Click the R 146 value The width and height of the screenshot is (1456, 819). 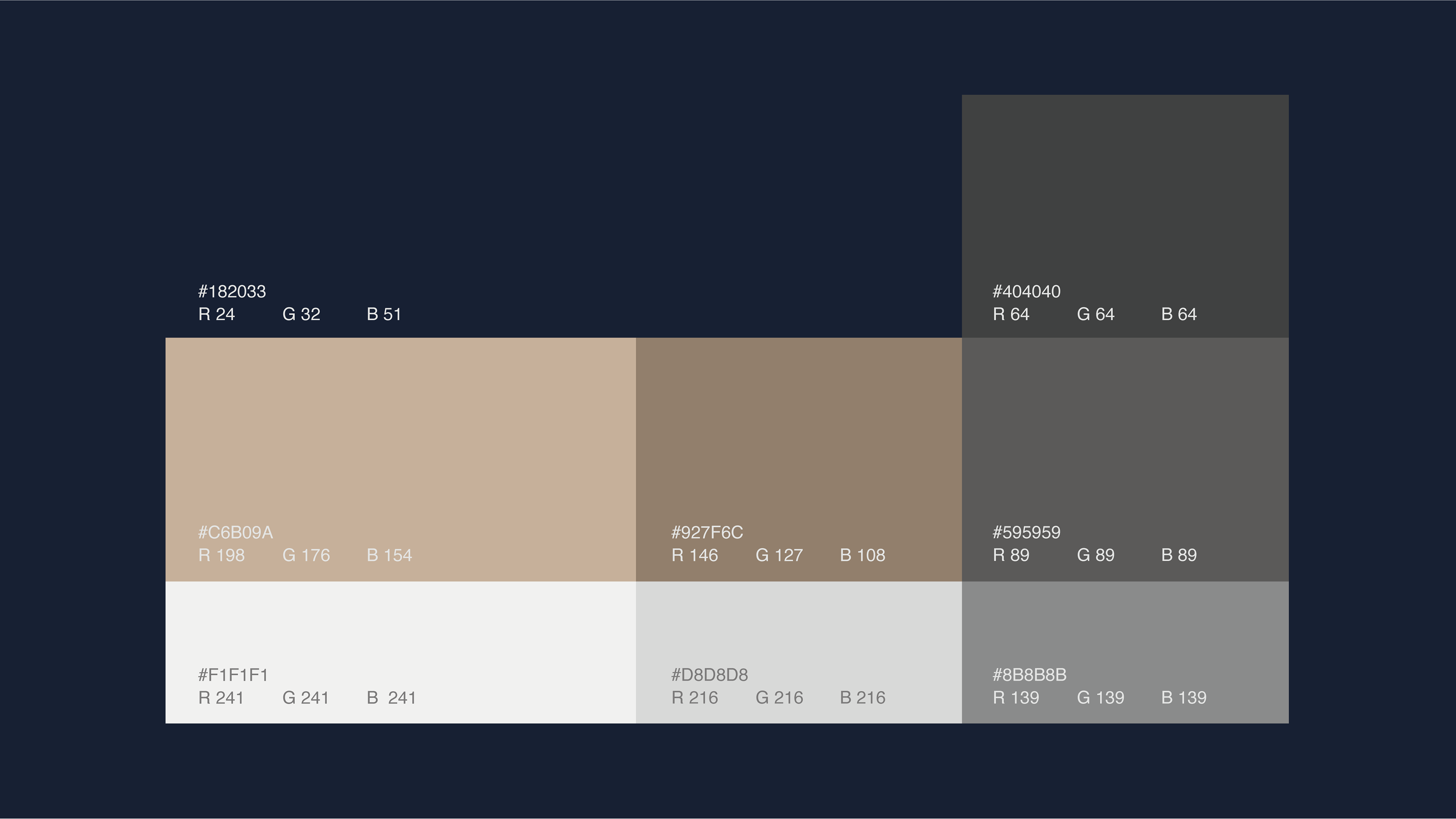[x=695, y=555]
